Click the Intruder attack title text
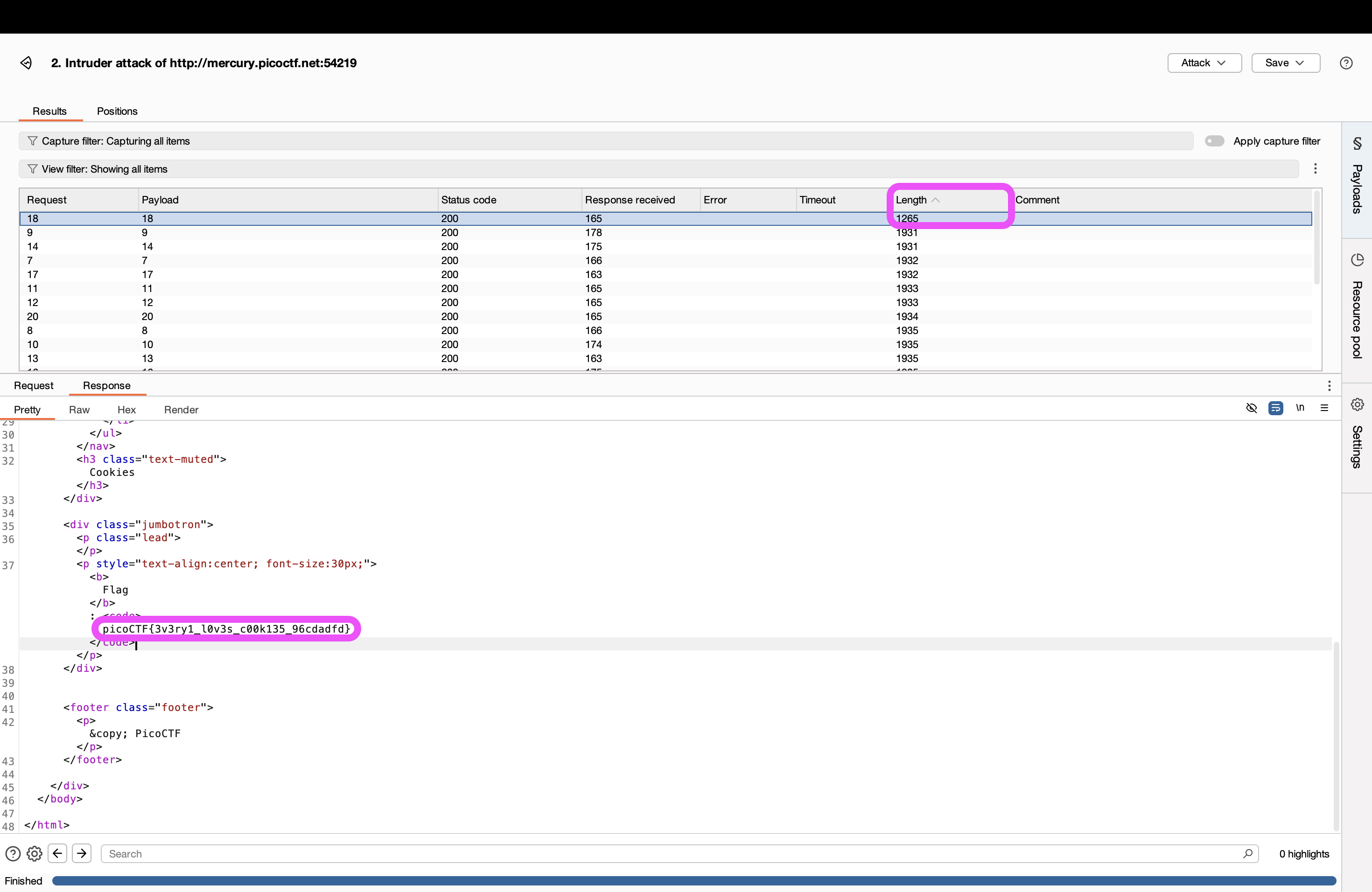The width and height of the screenshot is (1372, 892). click(x=203, y=63)
